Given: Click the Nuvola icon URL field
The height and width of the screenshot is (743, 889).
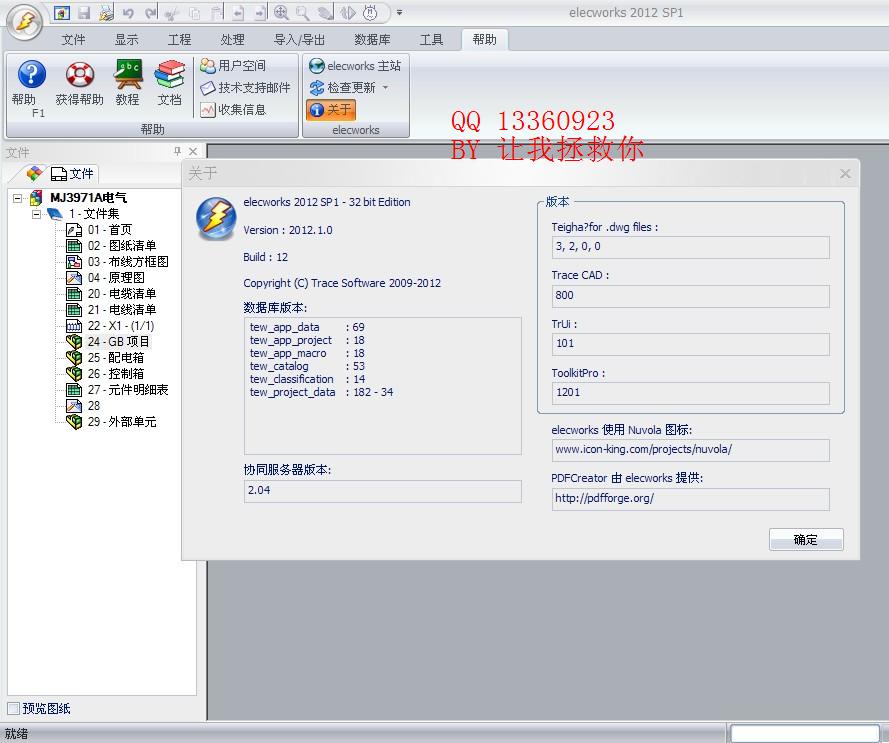Looking at the screenshot, I should tap(691, 450).
